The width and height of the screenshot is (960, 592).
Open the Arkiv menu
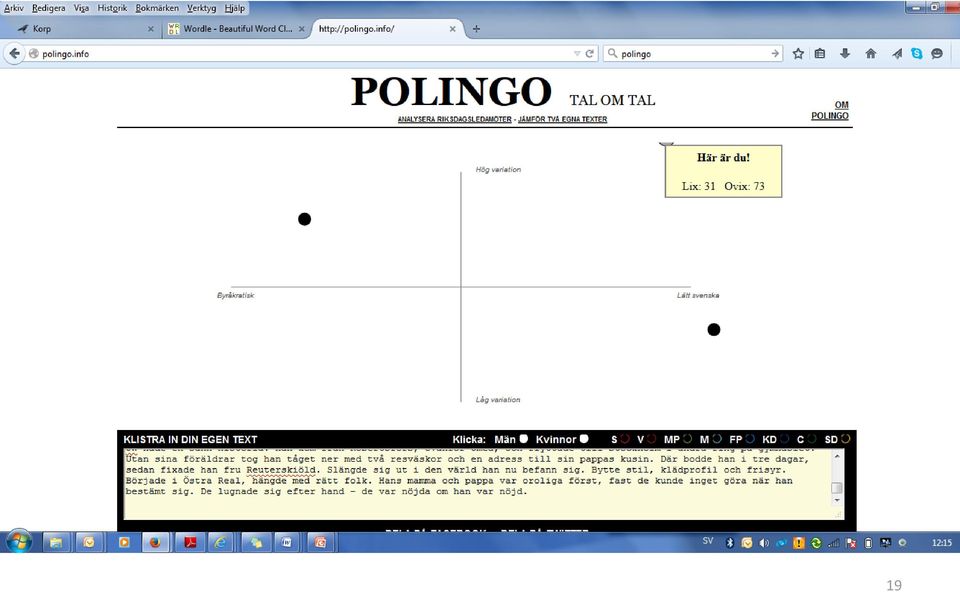point(13,8)
